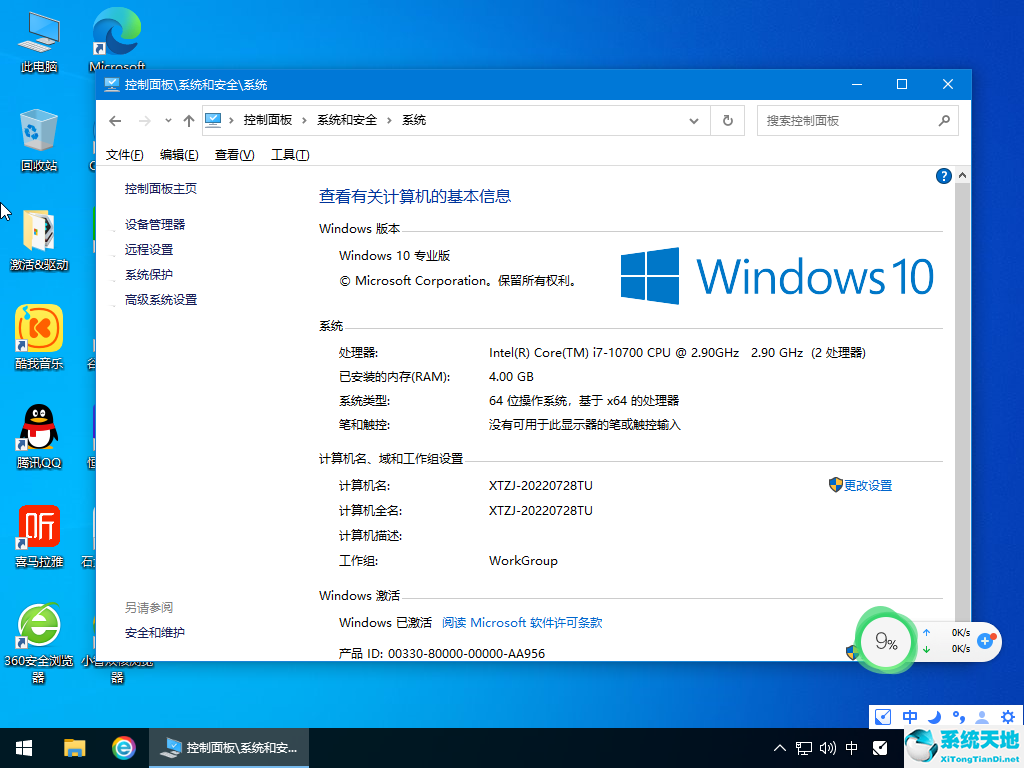Open 回收站 recycle bin icon
The image size is (1024, 768).
tap(39, 140)
